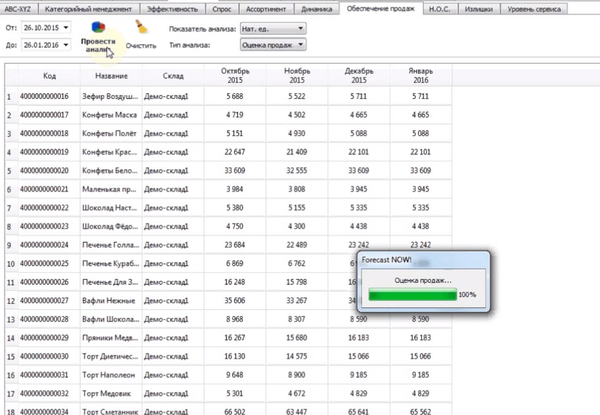600x415 pixels.
Task: Click October value 8 968
Action: click(235, 319)
